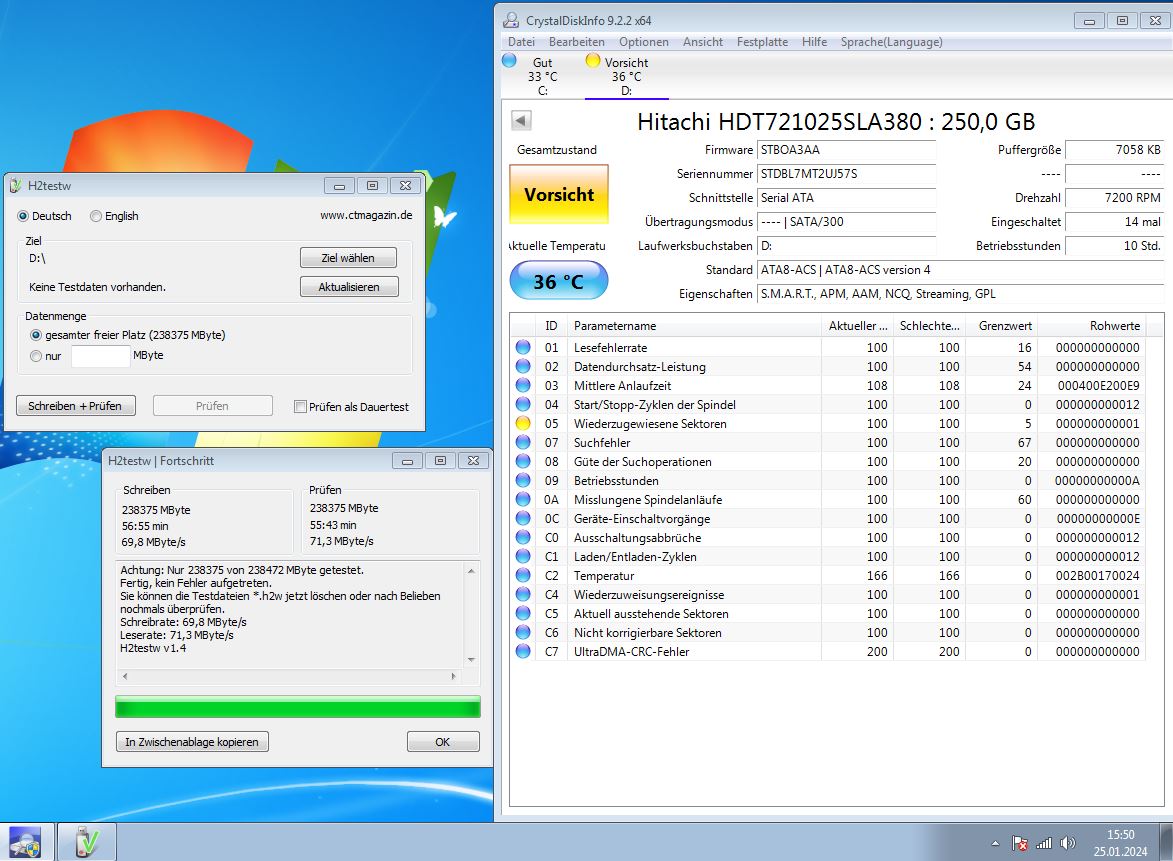Click the blue status dot for Laden/Entladen-Zyklen
The width and height of the screenshot is (1173, 861).
(523, 557)
